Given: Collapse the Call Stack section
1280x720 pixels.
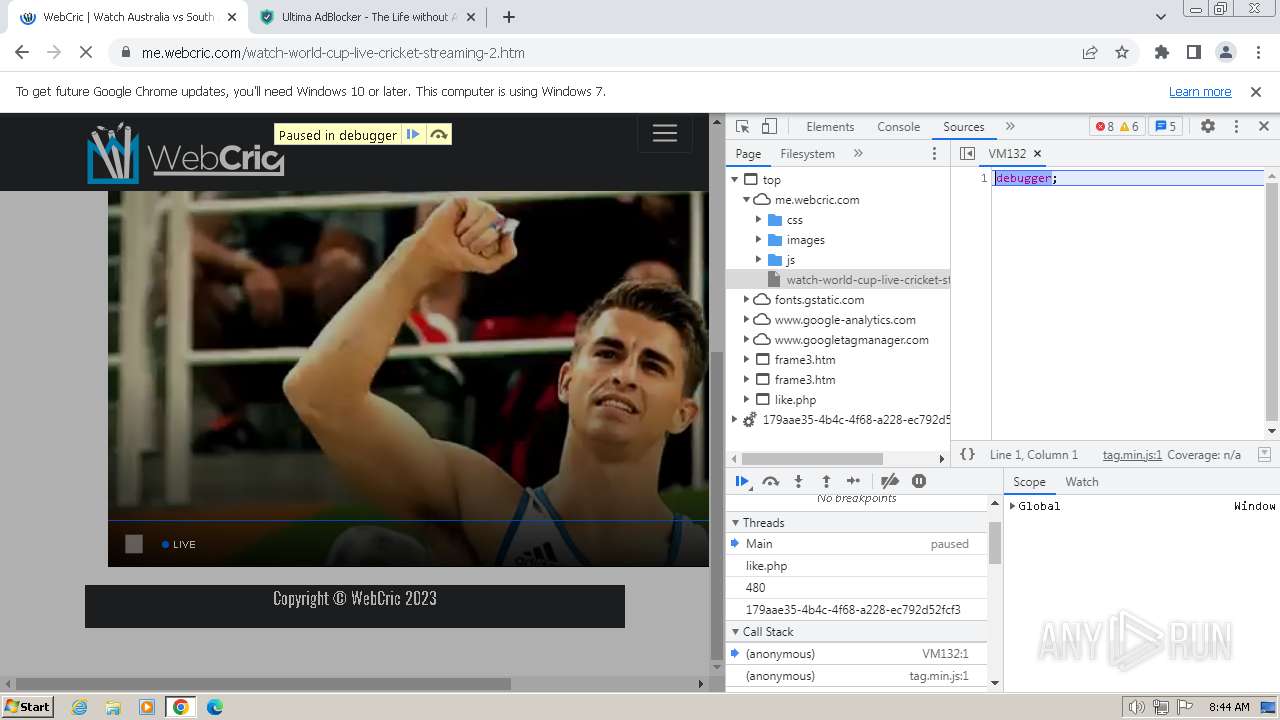Looking at the screenshot, I should click(x=735, y=632).
